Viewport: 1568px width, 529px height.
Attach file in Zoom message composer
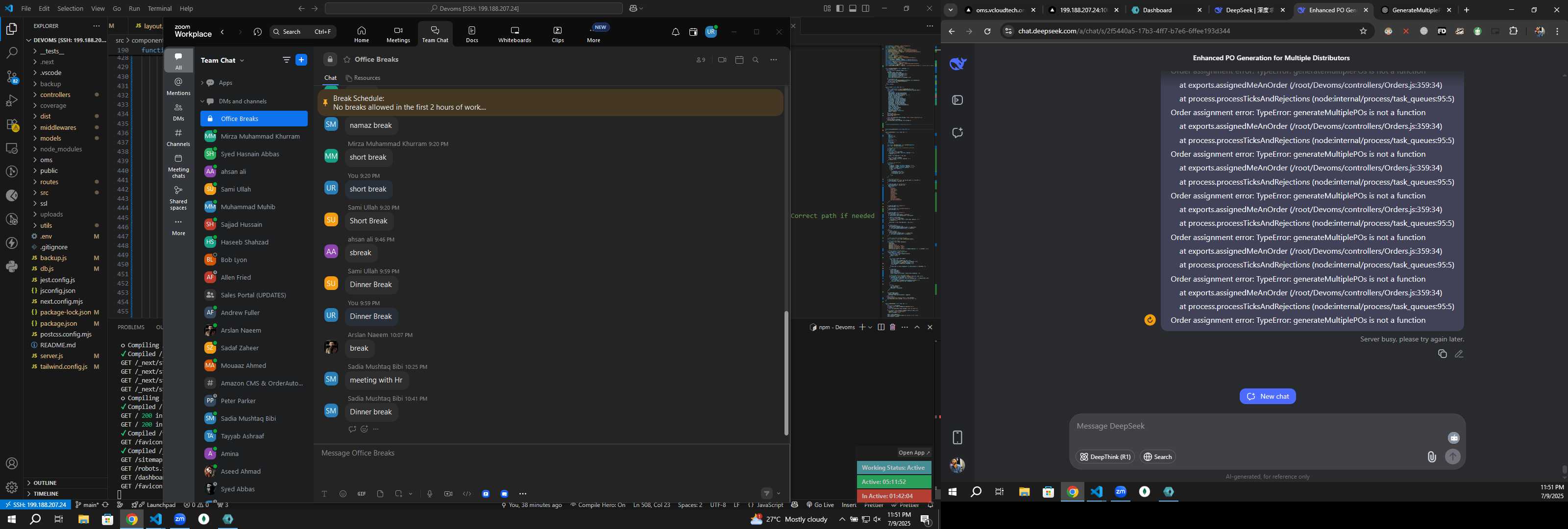(380, 494)
